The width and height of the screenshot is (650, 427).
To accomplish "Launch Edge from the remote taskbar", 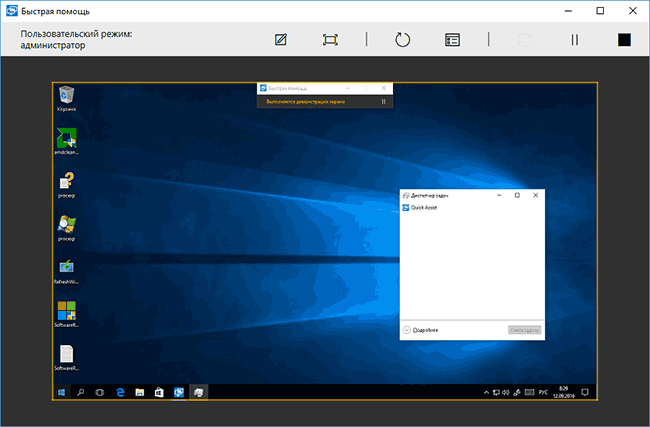I will tap(120, 392).
